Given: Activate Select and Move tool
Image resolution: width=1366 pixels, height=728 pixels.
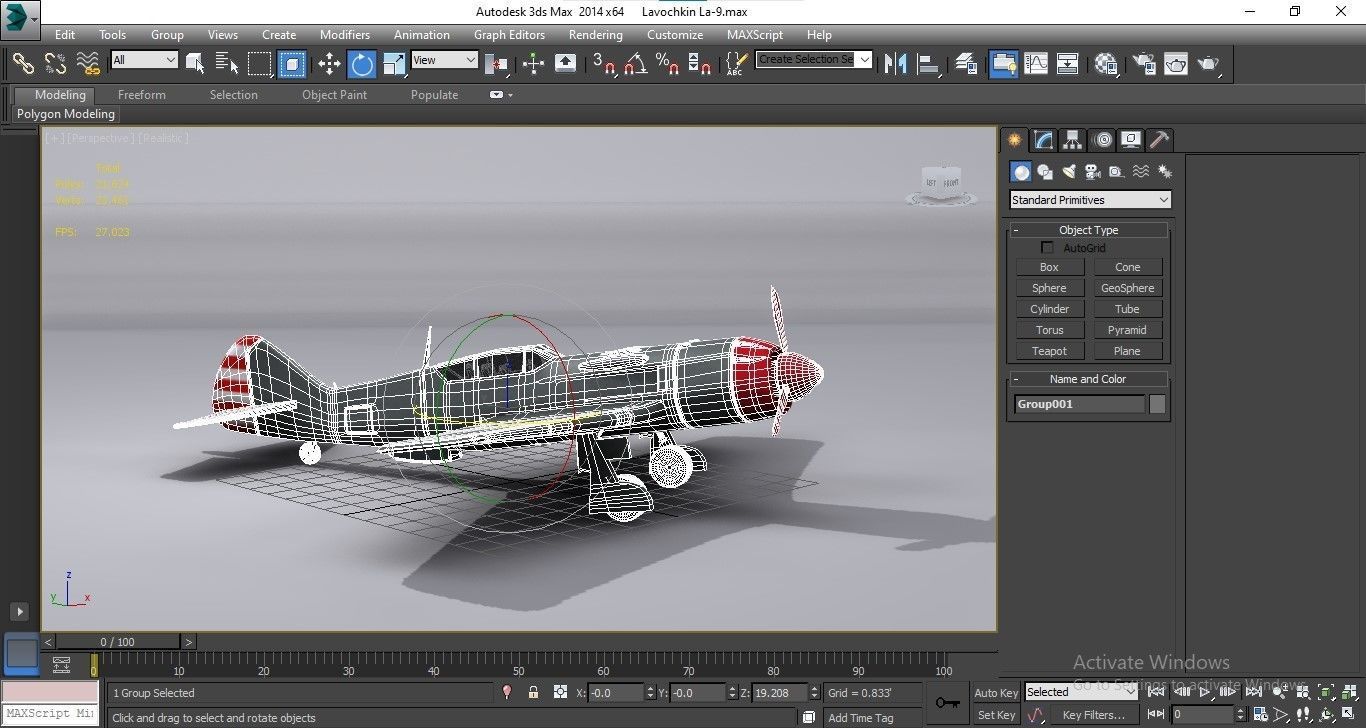Looking at the screenshot, I should [x=329, y=64].
